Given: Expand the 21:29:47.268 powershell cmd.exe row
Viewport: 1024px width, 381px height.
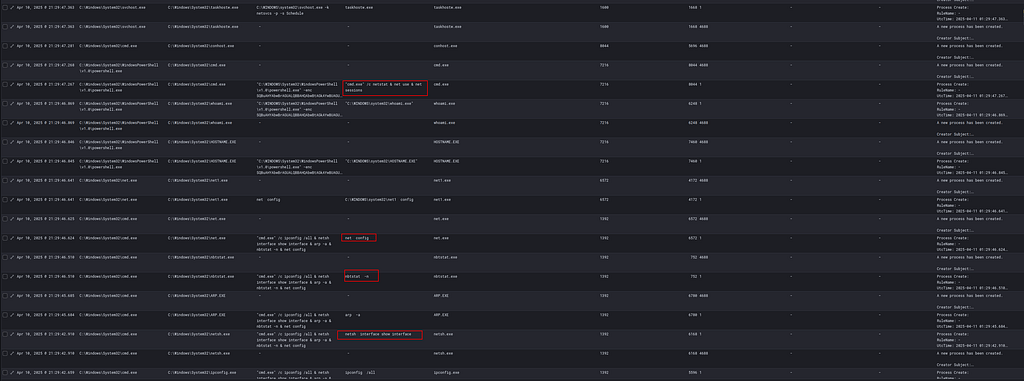Looking at the screenshot, I should [12, 65].
